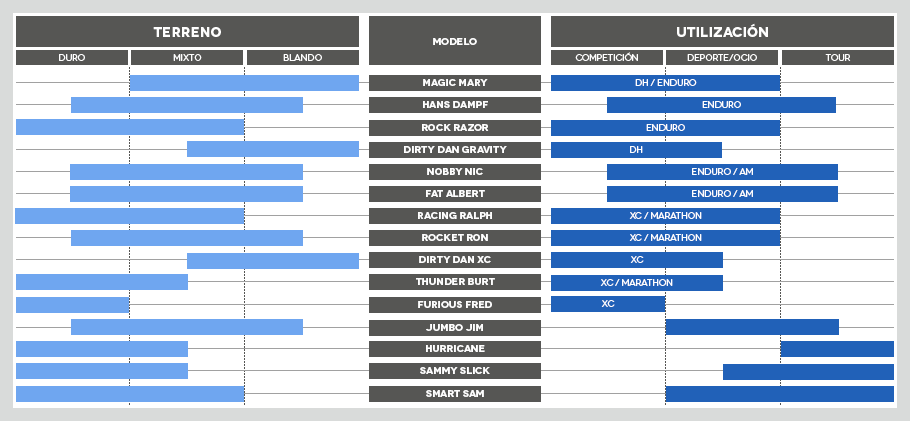Select the DURO terrain column

[x=72, y=58]
